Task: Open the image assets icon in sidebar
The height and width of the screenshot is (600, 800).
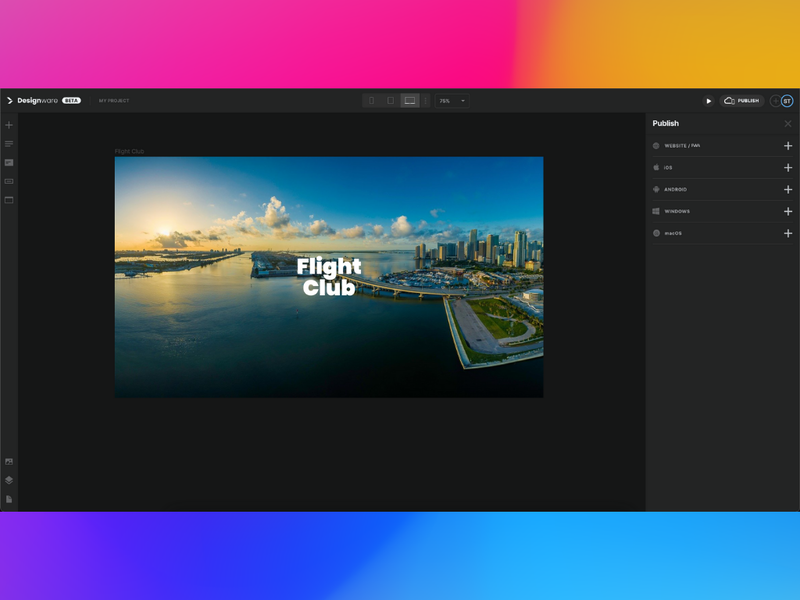Action: (x=9, y=462)
